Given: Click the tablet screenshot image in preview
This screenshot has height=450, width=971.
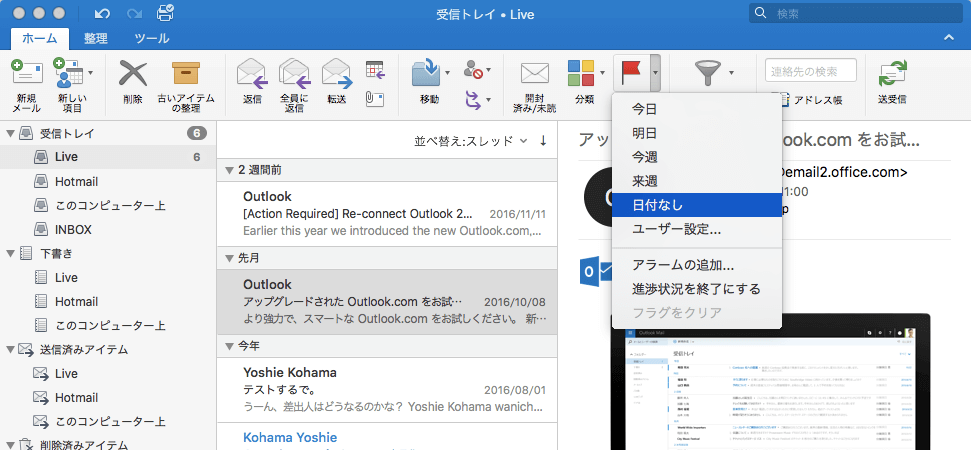Looking at the screenshot, I should (770, 383).
